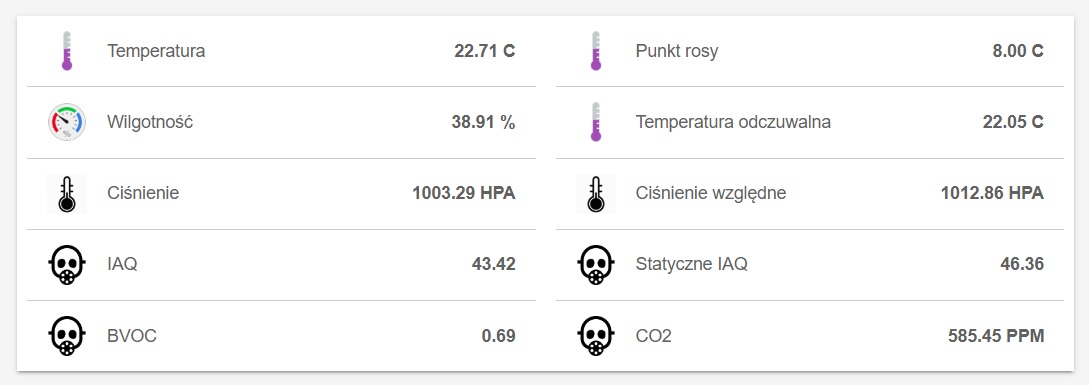This screenshot has height=385, width=1089.
Task: Click the thermometer icon beside Punkt rosy
Action: (595, 51)
